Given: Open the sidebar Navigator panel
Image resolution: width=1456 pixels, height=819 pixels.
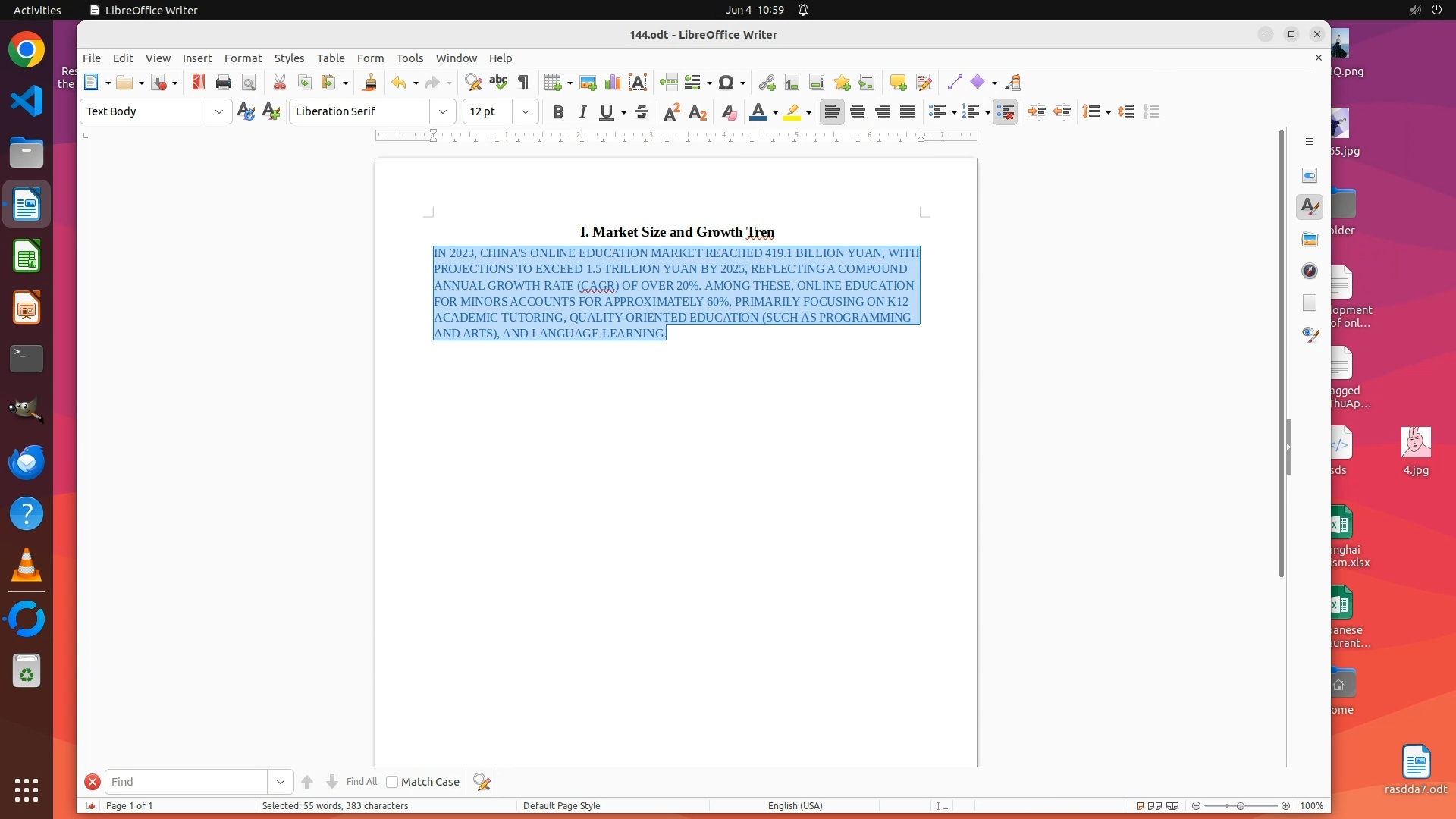Looking at the screenshot, I should (1310, 271).
